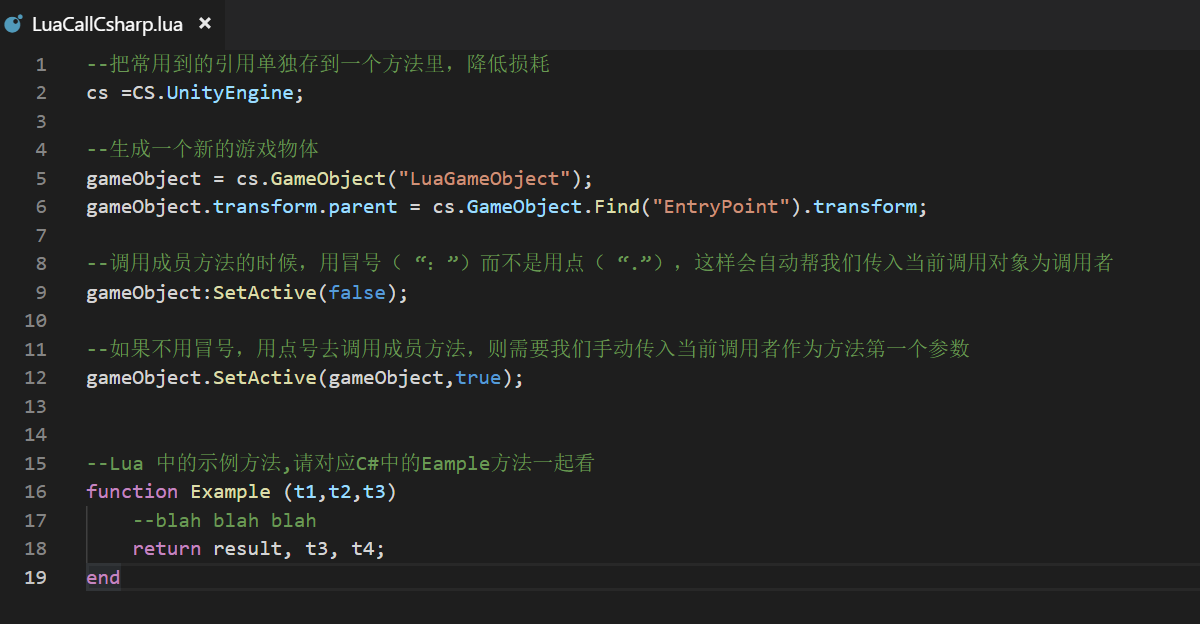Click the keyword function on line 16
This screenshot has width=1200, height=624.
[x=131, y=491]
